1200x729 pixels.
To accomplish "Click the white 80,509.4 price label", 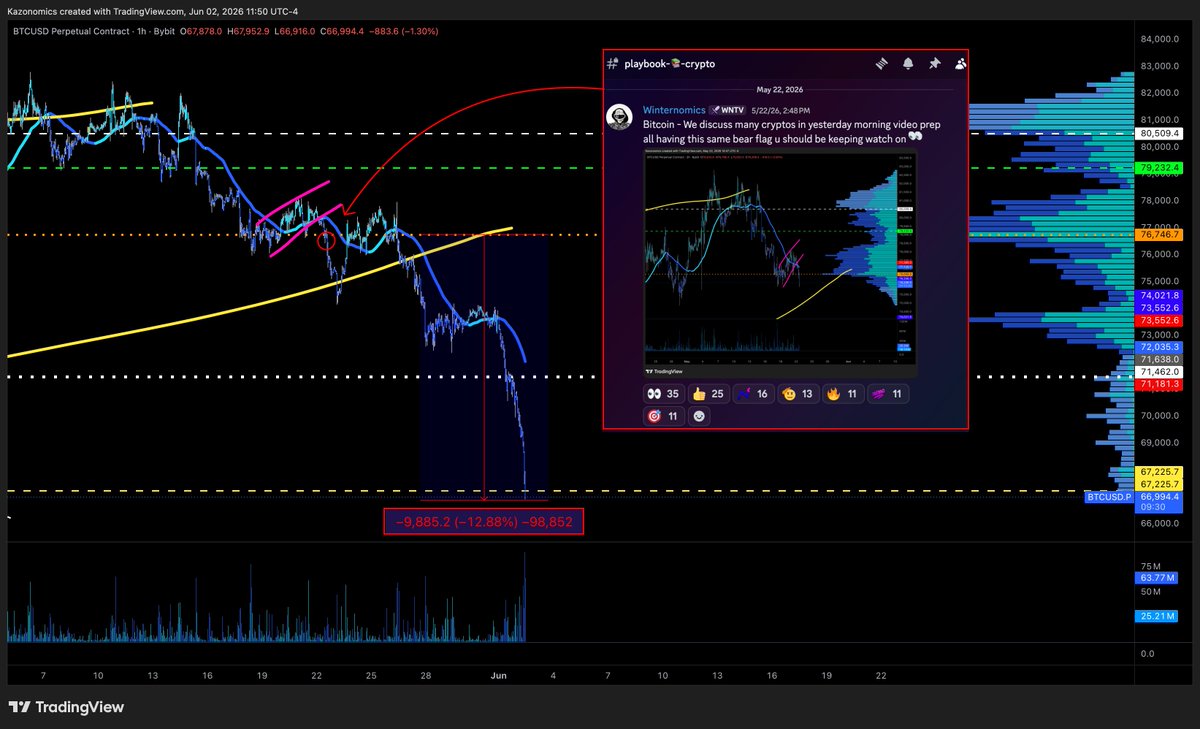I will pos(1160,133).
